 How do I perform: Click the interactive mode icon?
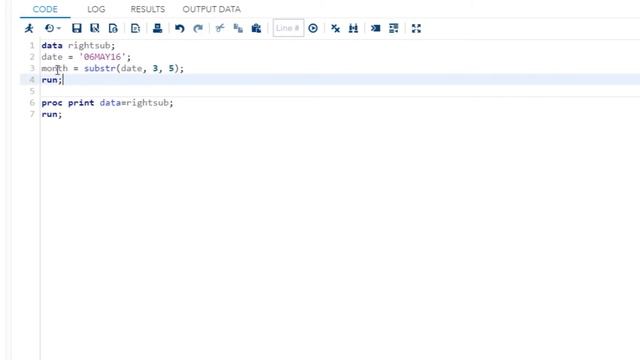click(376, 28)
